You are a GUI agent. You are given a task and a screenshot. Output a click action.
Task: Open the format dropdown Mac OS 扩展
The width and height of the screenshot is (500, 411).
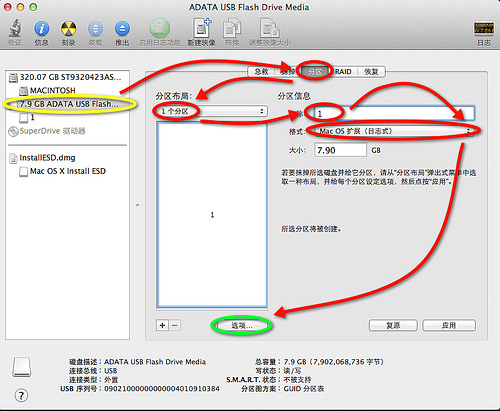click(x=393, y=131)
